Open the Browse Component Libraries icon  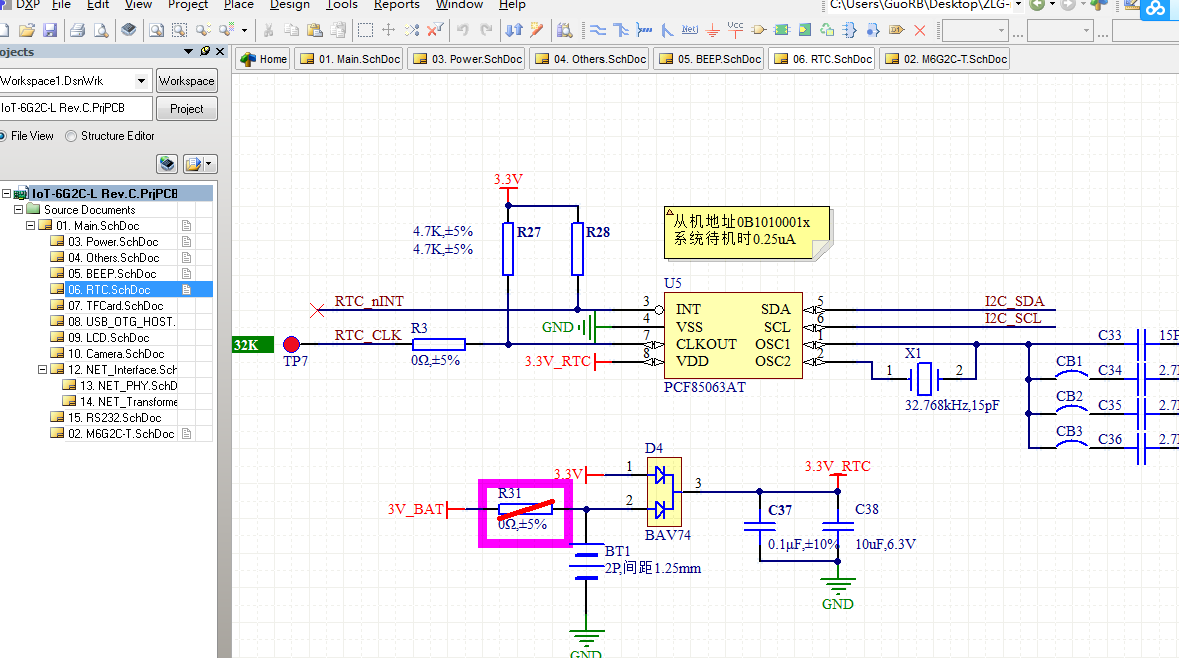point(565,30)
